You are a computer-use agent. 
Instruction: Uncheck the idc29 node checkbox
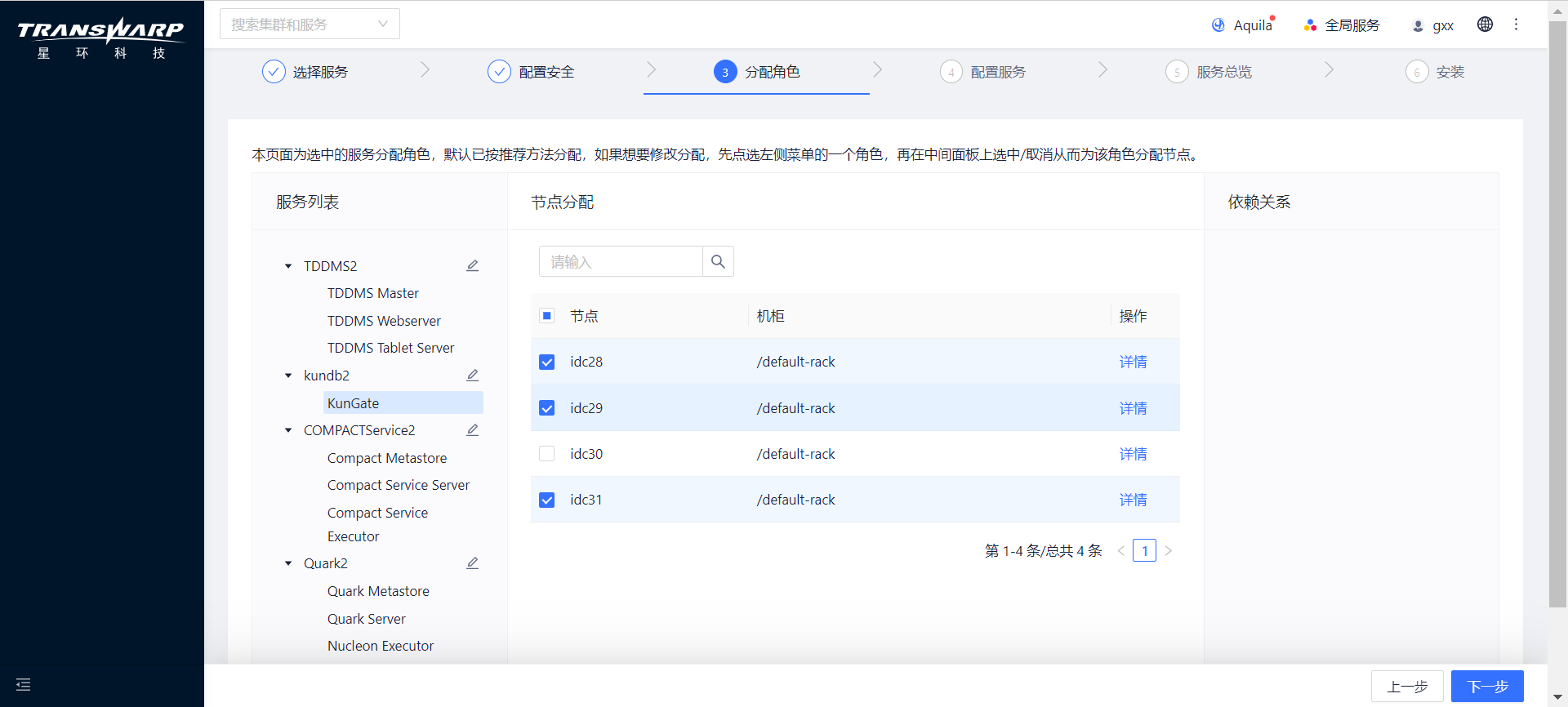pyautogui.click(x=547, y=408)
